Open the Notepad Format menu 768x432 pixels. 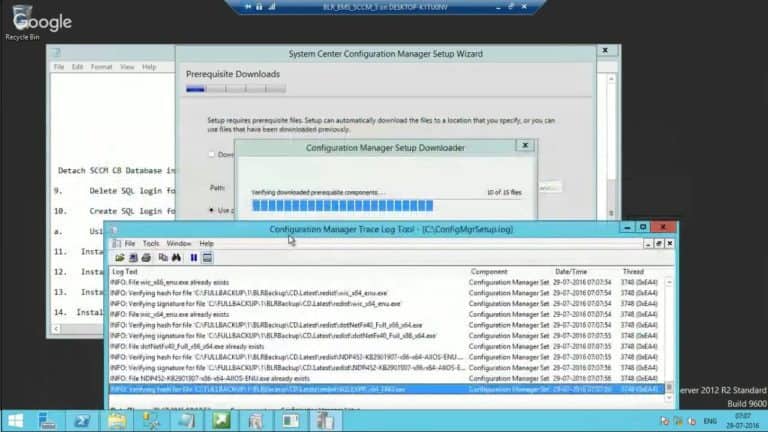pyautogui.click(x=101, y=67)
